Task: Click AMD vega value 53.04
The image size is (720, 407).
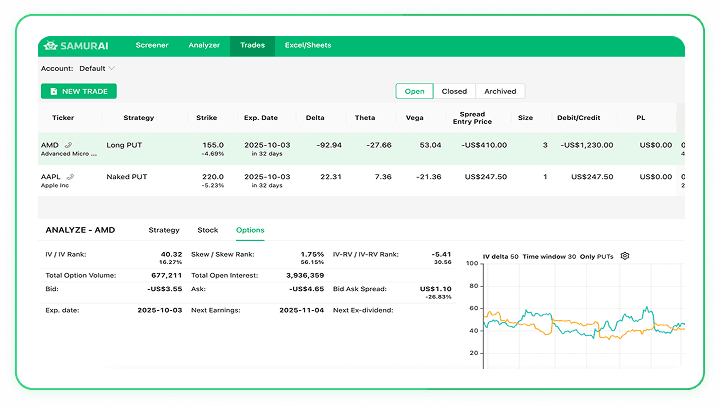Action: tap(430, 145)
